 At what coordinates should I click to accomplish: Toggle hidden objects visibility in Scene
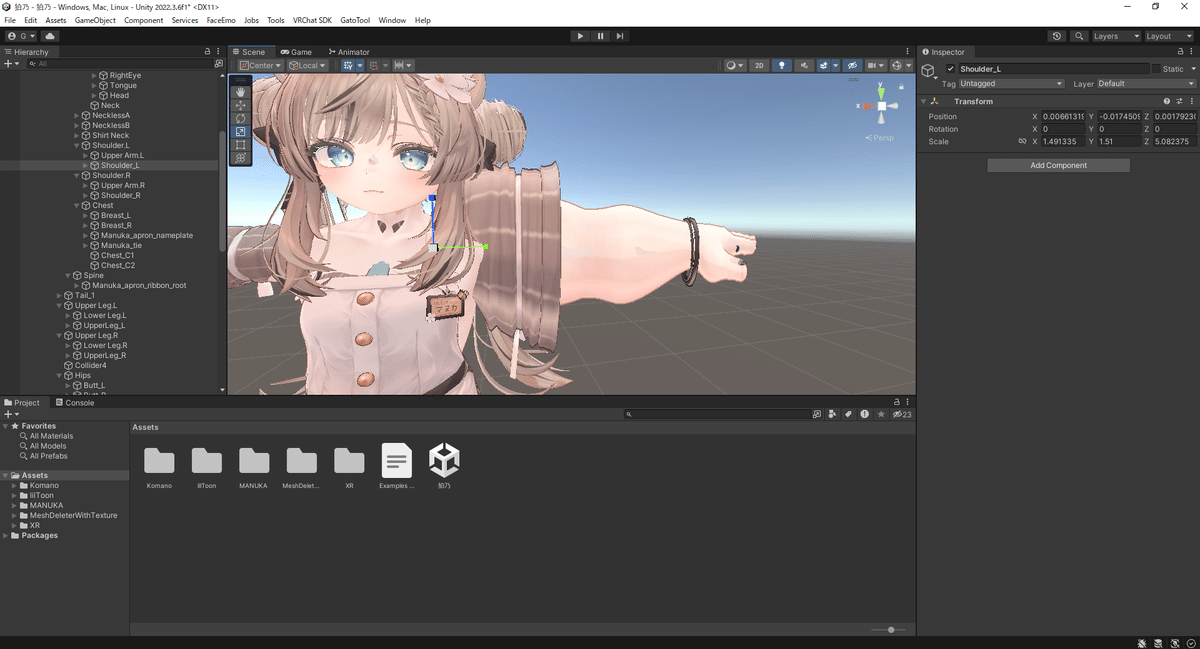point(852,66)
